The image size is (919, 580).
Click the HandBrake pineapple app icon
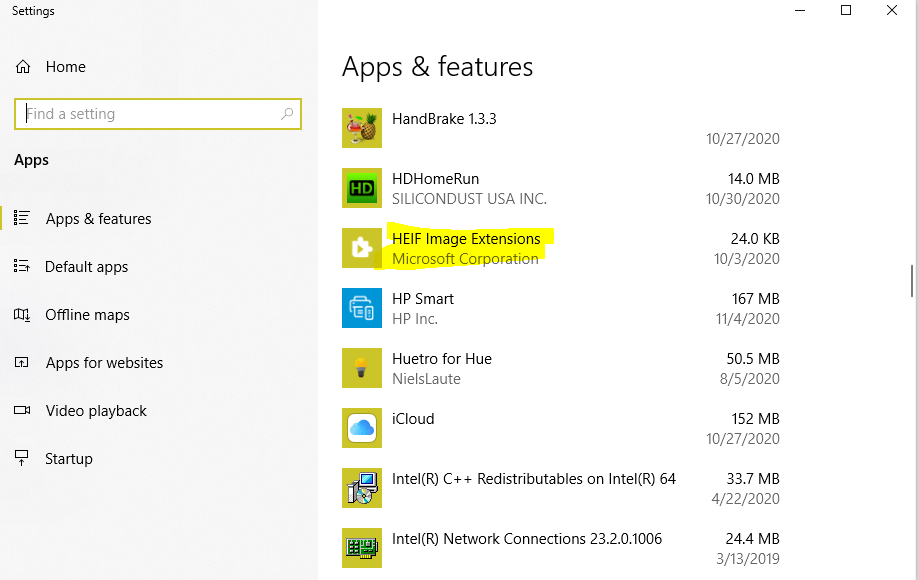point(362,128)
